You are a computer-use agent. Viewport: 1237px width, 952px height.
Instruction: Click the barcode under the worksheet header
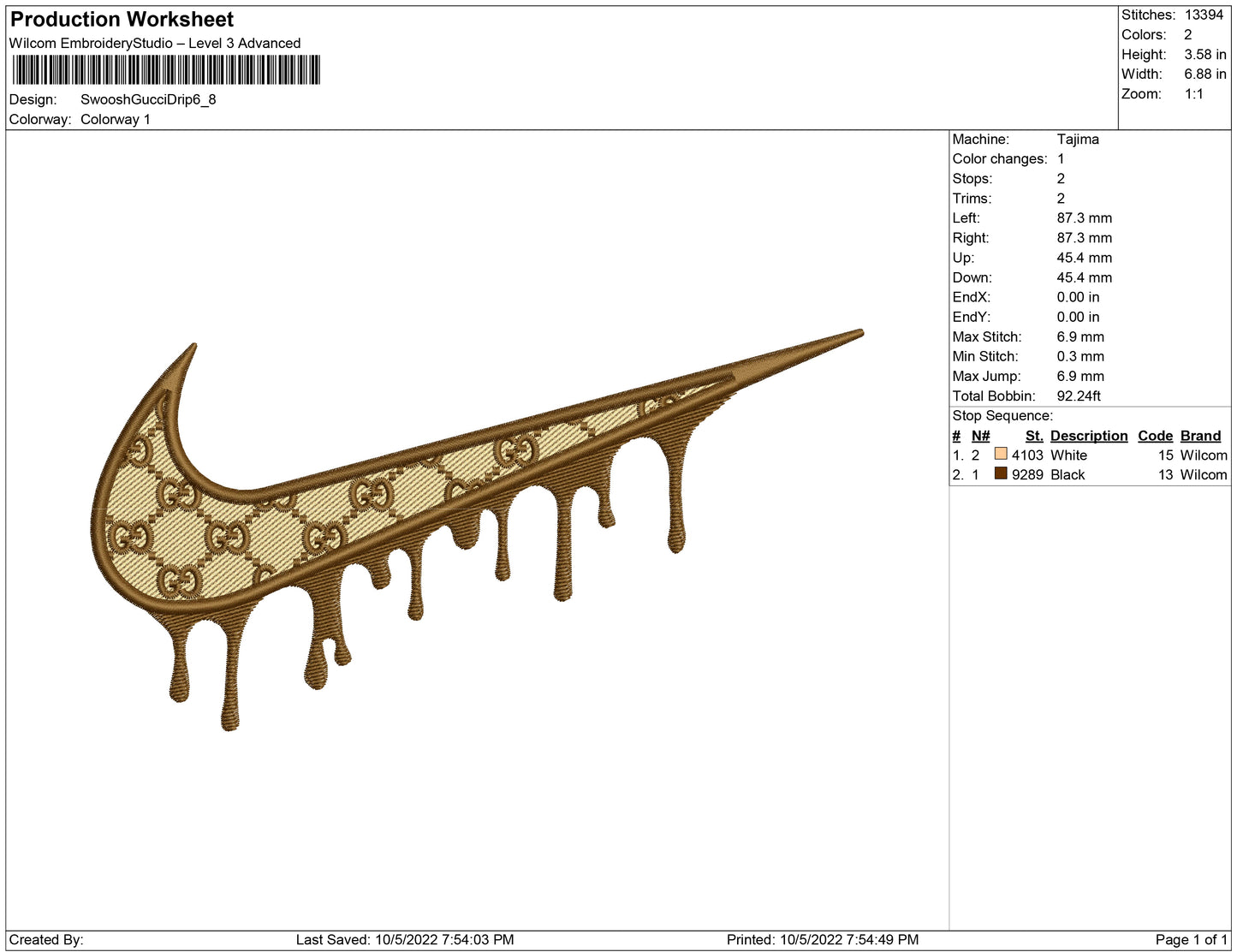coord(166,70)
